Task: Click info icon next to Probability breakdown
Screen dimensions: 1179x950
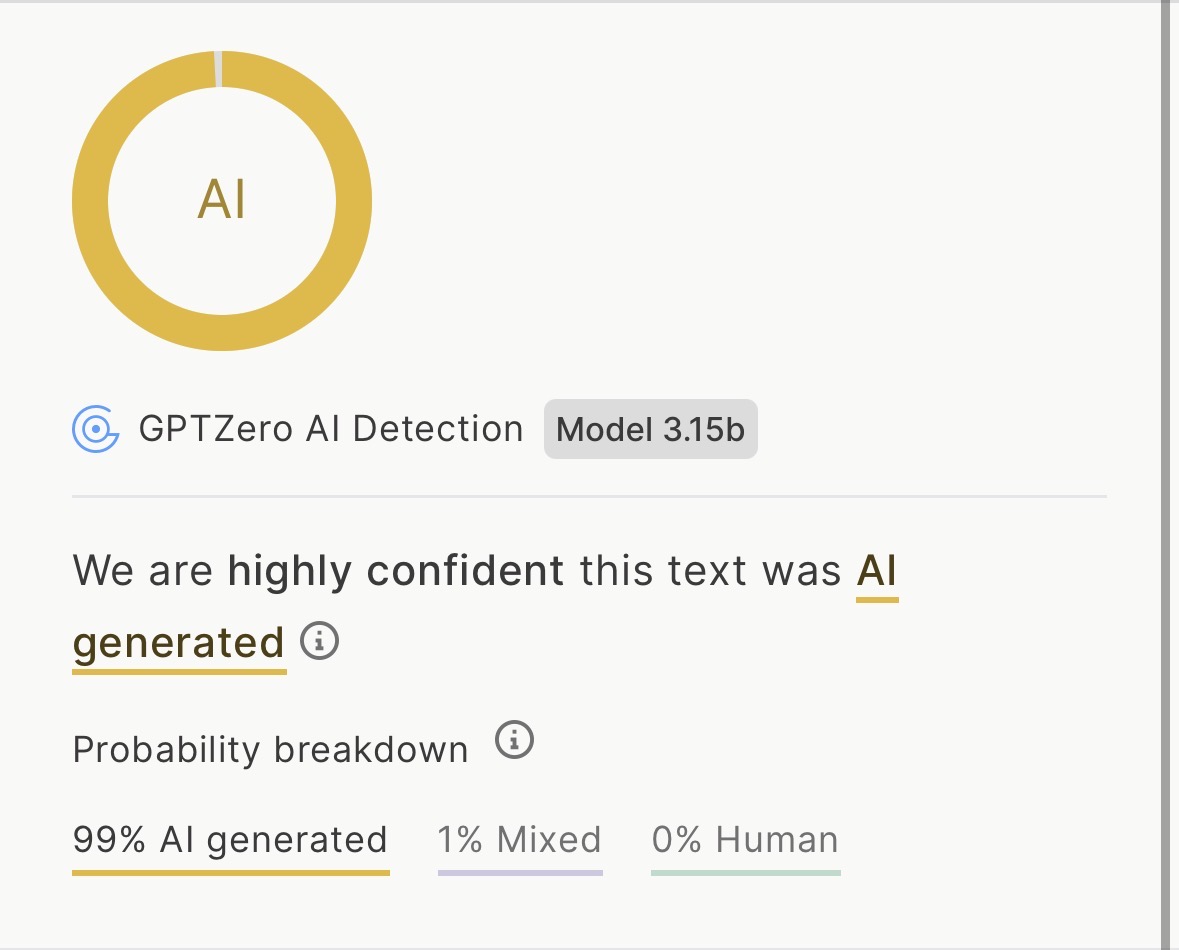Action: [x=515, y=741]
